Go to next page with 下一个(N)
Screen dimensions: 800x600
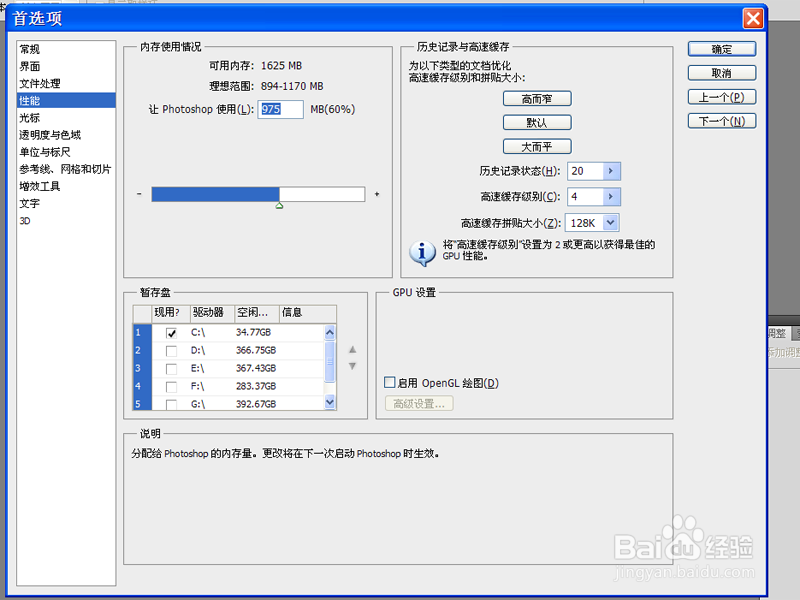(721, 121)
